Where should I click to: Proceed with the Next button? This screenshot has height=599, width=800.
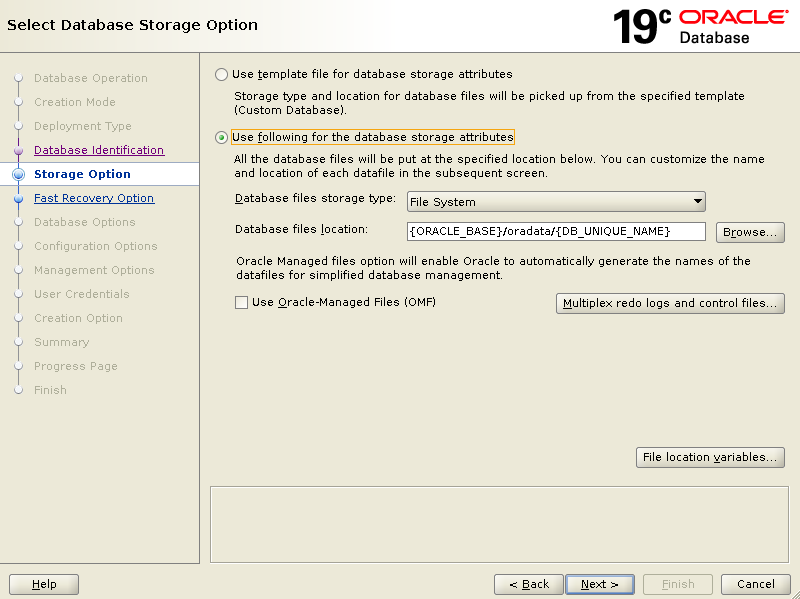(600, 584)
